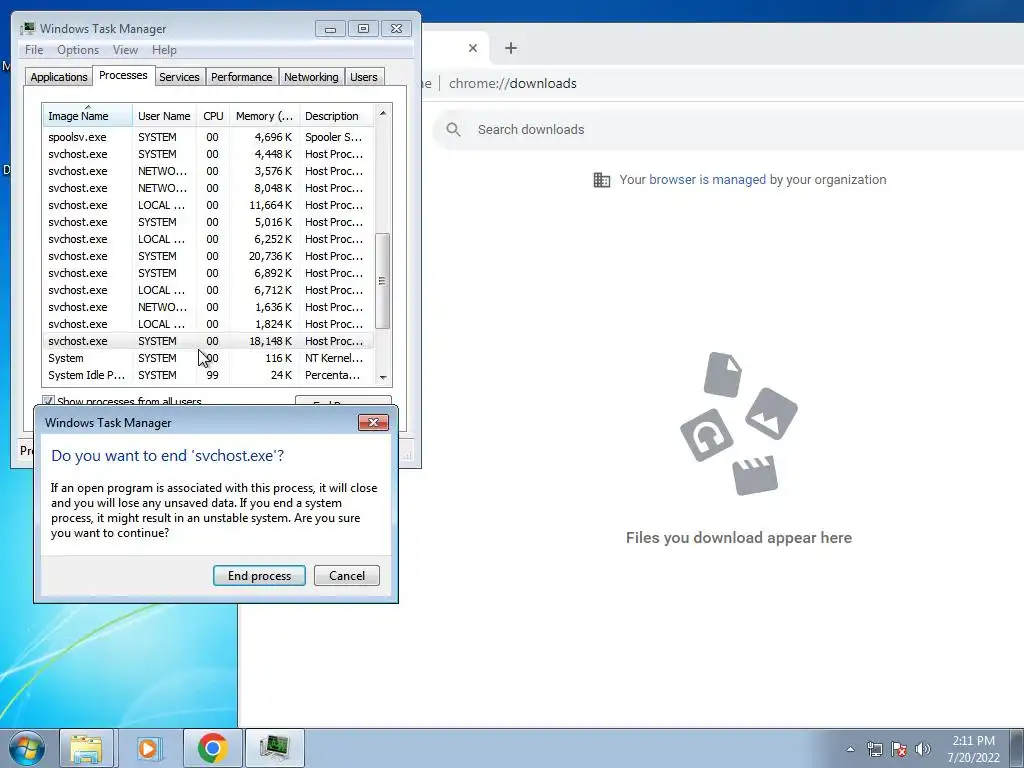
Task: Sort by CPU column header
Action: tap(213, 116)
